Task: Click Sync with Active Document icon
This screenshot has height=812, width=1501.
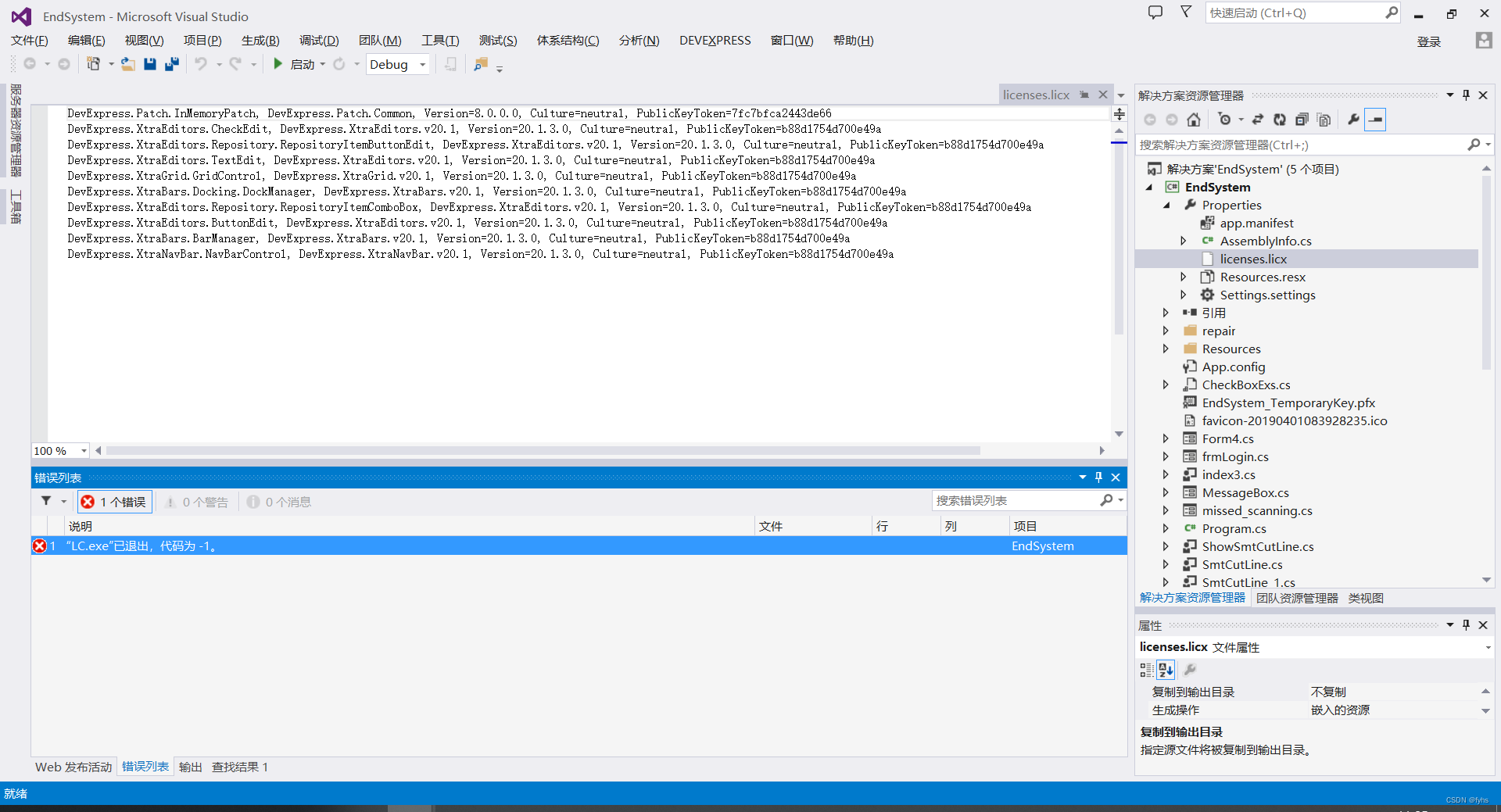Action: [1258, 120]
